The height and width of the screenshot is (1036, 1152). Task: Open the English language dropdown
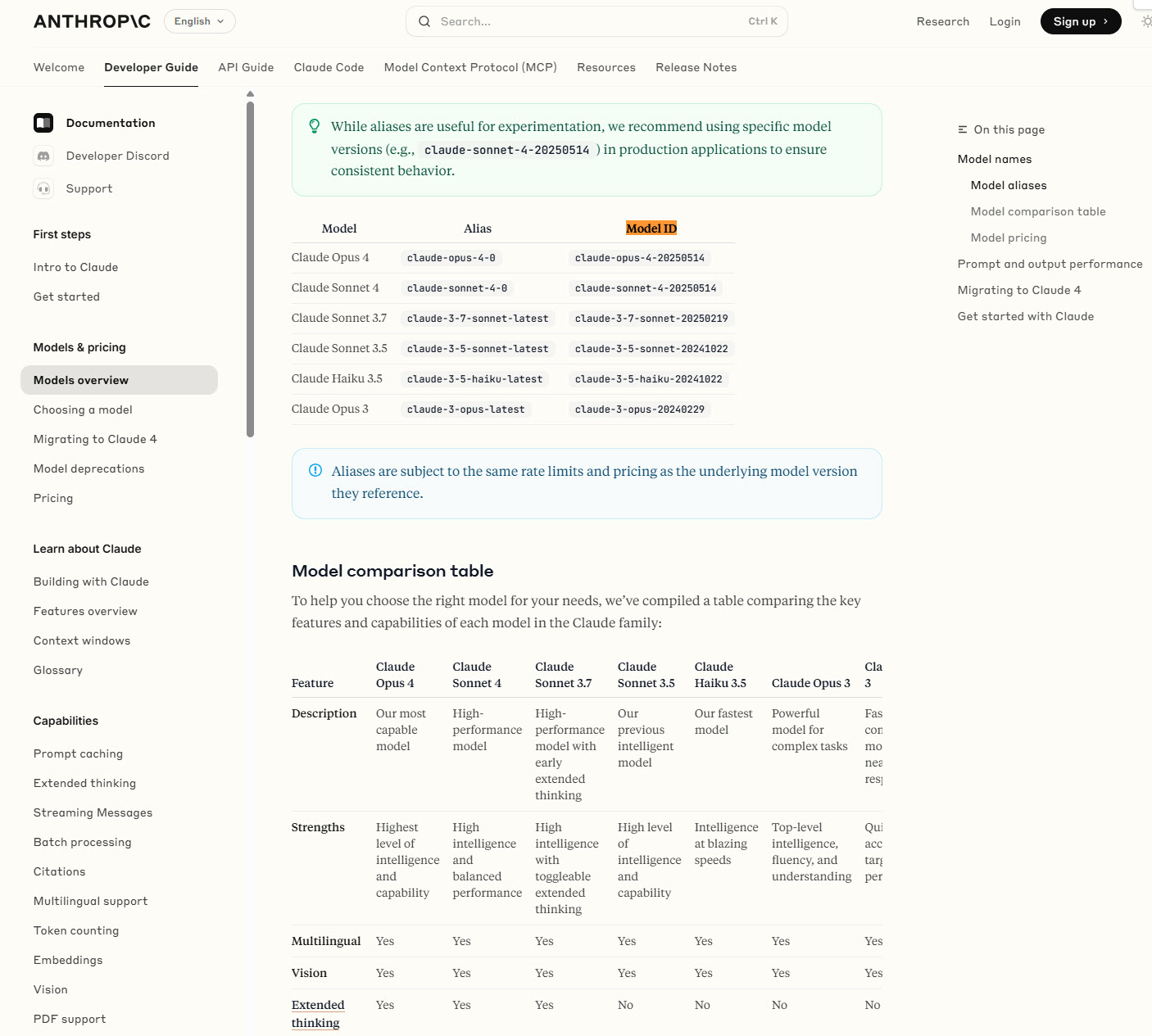200,21
